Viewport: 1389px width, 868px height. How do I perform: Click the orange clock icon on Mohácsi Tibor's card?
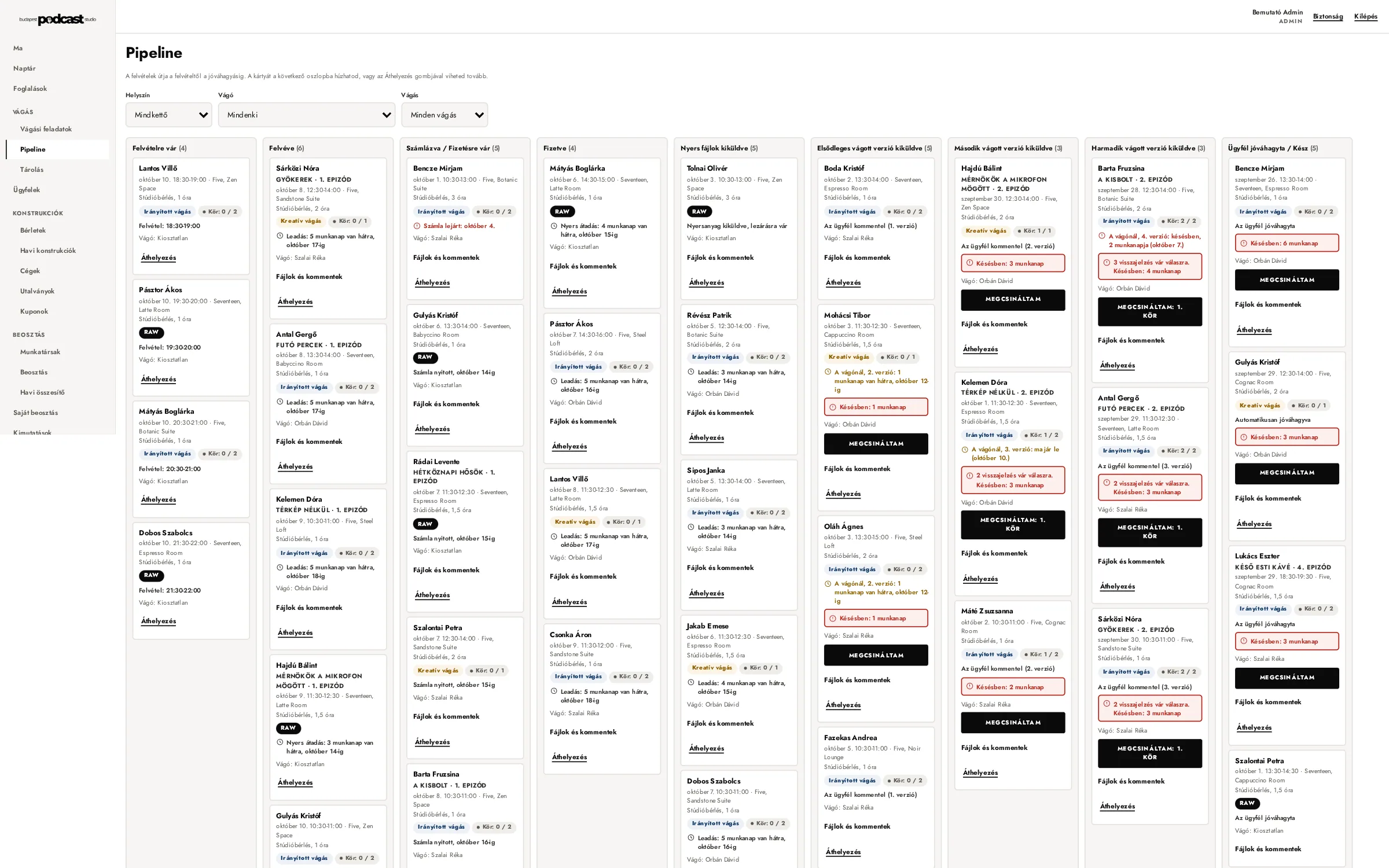828,372
